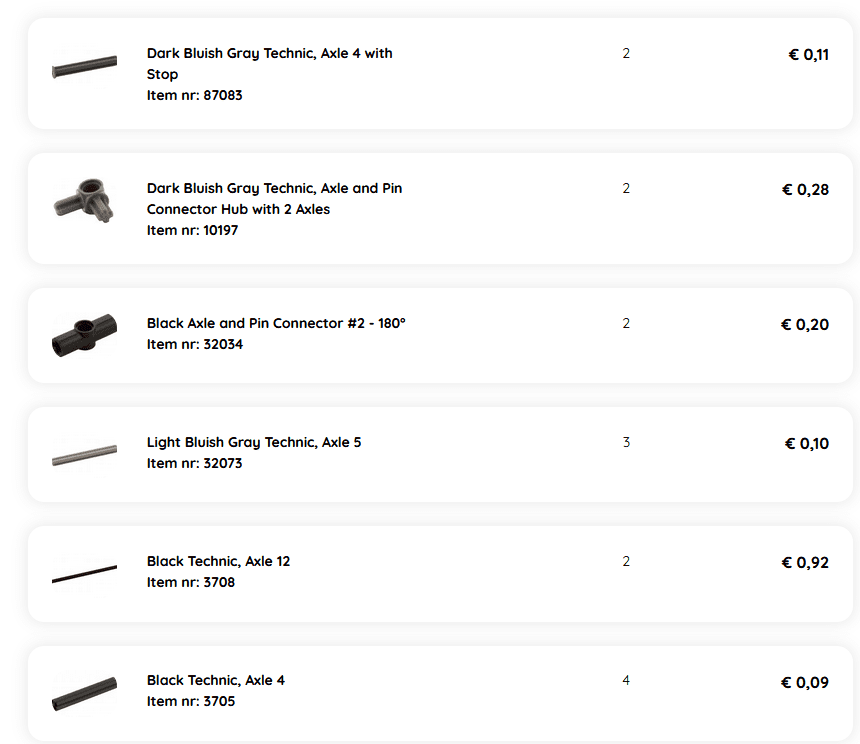
Task: Open the Black Technic, Axle 4 title
Action: click(x=215, y=680)
